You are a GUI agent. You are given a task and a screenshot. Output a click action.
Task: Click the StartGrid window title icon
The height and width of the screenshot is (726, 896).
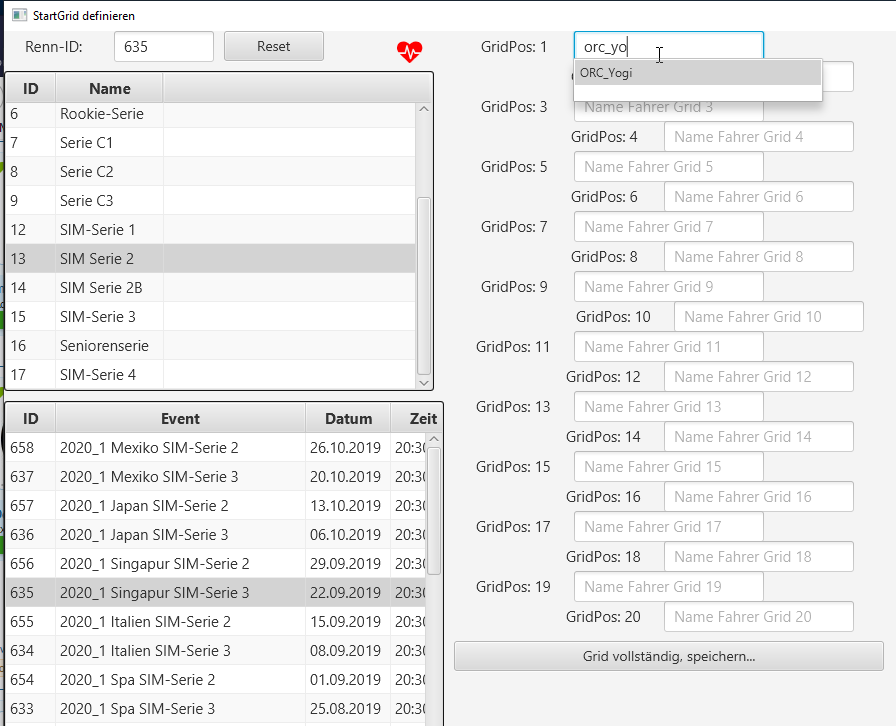click(18, 15)
